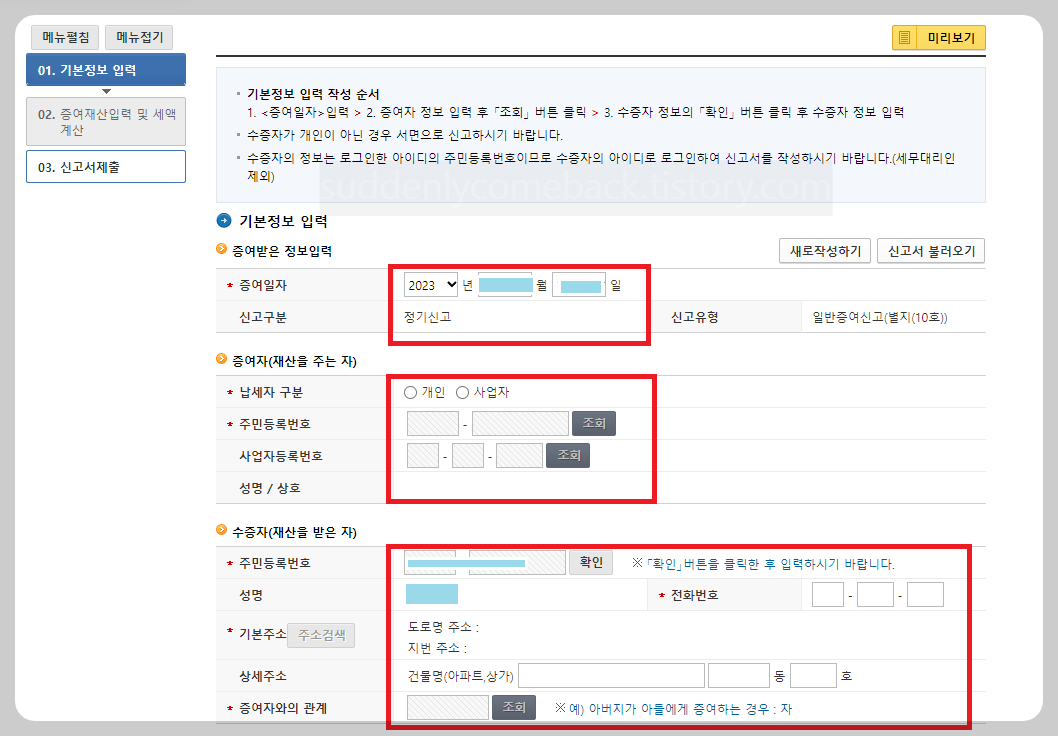
Task: Click the 건물명(아파트,상가) building name field
Action: point(611,675)
